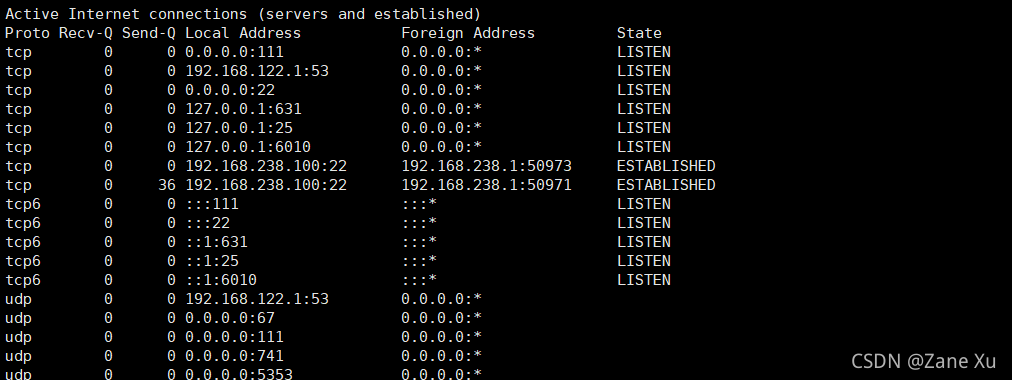The image size is (1012, 380).
Task: Click the "Send-Q" column header
Action: tap(148, 33)
